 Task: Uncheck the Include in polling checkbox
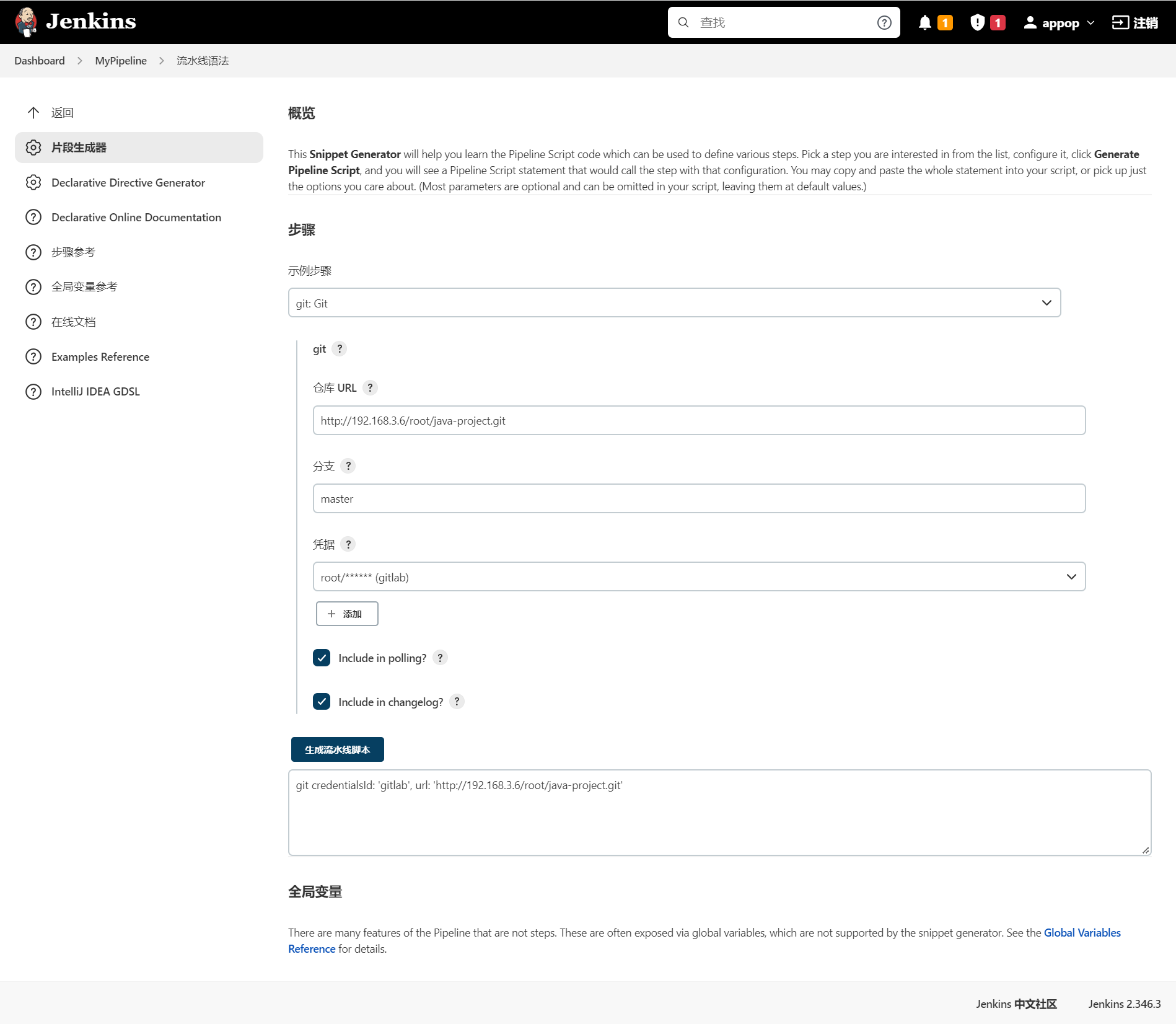[x=322, y=658]
